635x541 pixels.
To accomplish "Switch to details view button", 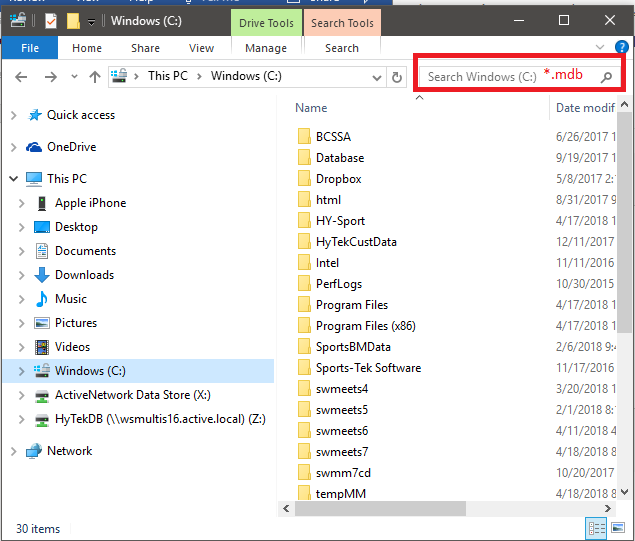I will coord(597,528).
